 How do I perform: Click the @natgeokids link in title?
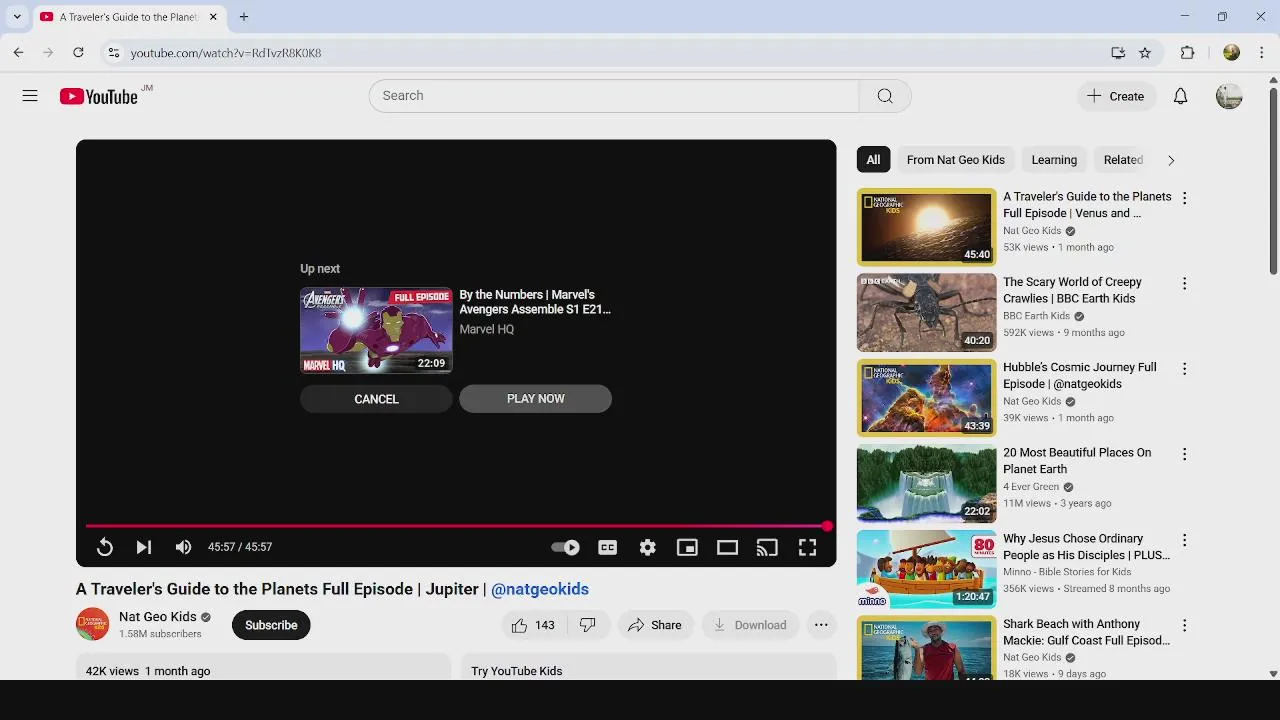(x=540, y=589)
